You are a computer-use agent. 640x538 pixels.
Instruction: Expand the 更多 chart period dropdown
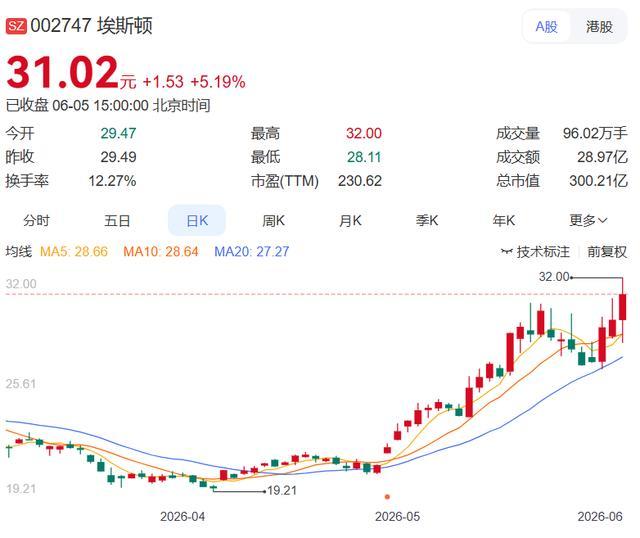pyautogui.click(x=588, y=220)
